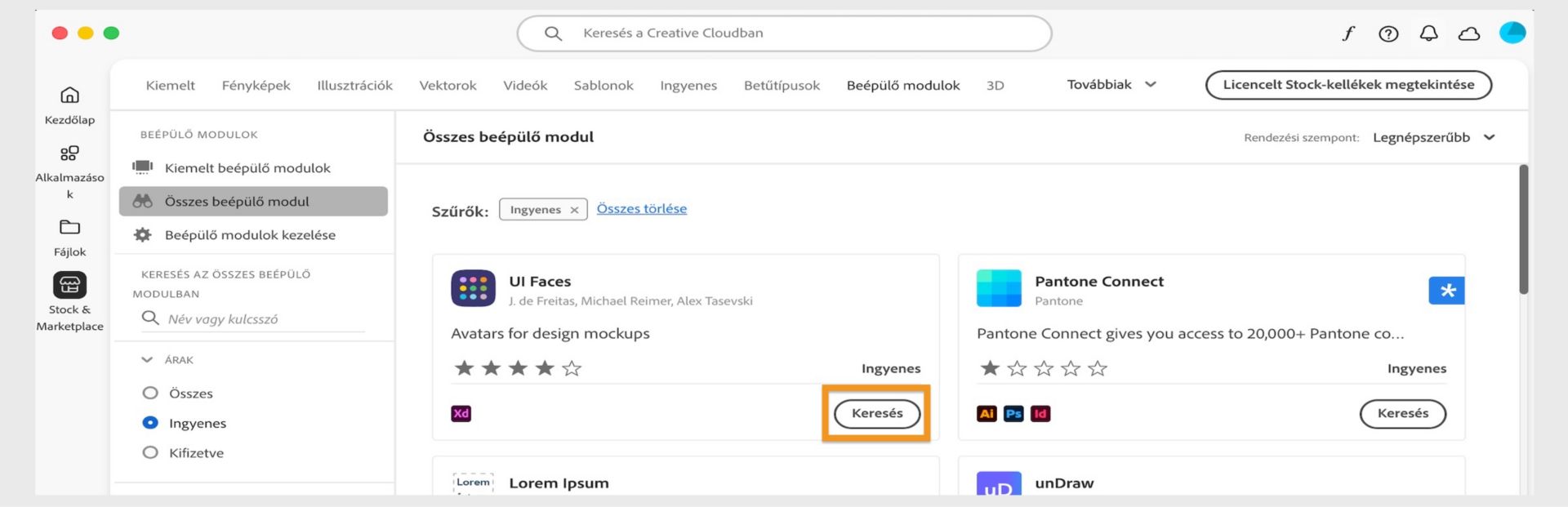Open the help question mark icon

pos(1388,33)
